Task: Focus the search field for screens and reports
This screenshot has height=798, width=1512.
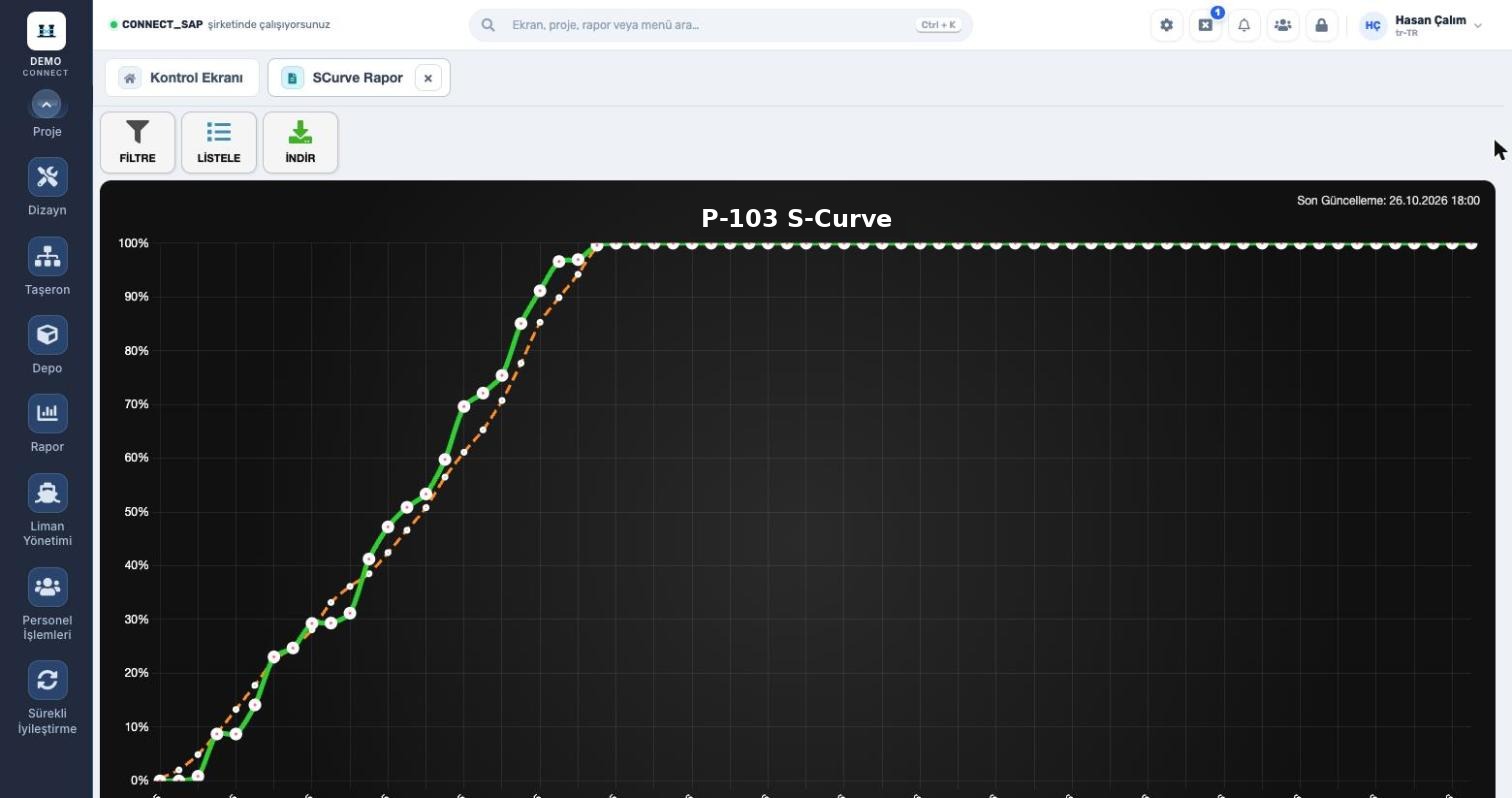Action: coord(720,25)
